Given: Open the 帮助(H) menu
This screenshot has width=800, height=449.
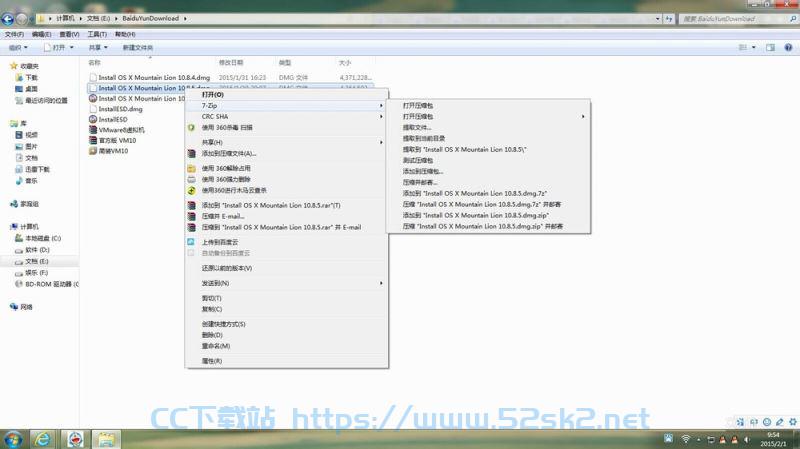Looking at the screenshot, I should tap(125, 34).
